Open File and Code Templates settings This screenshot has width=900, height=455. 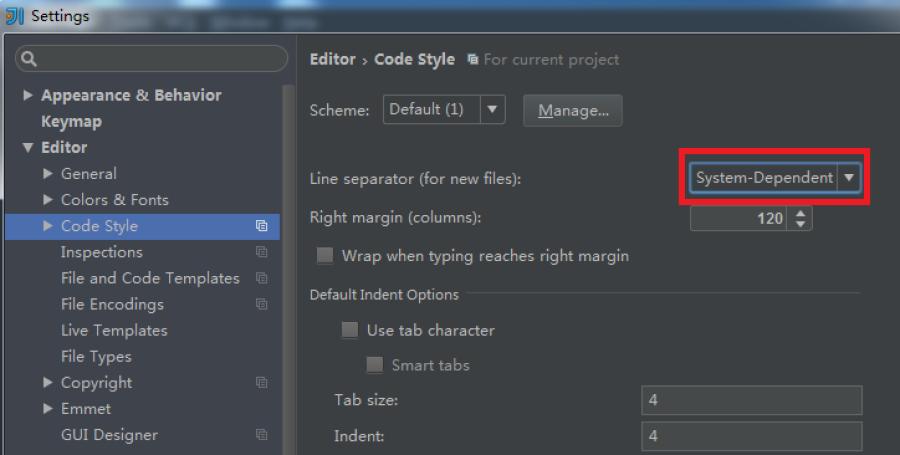(x=150, y=278)
